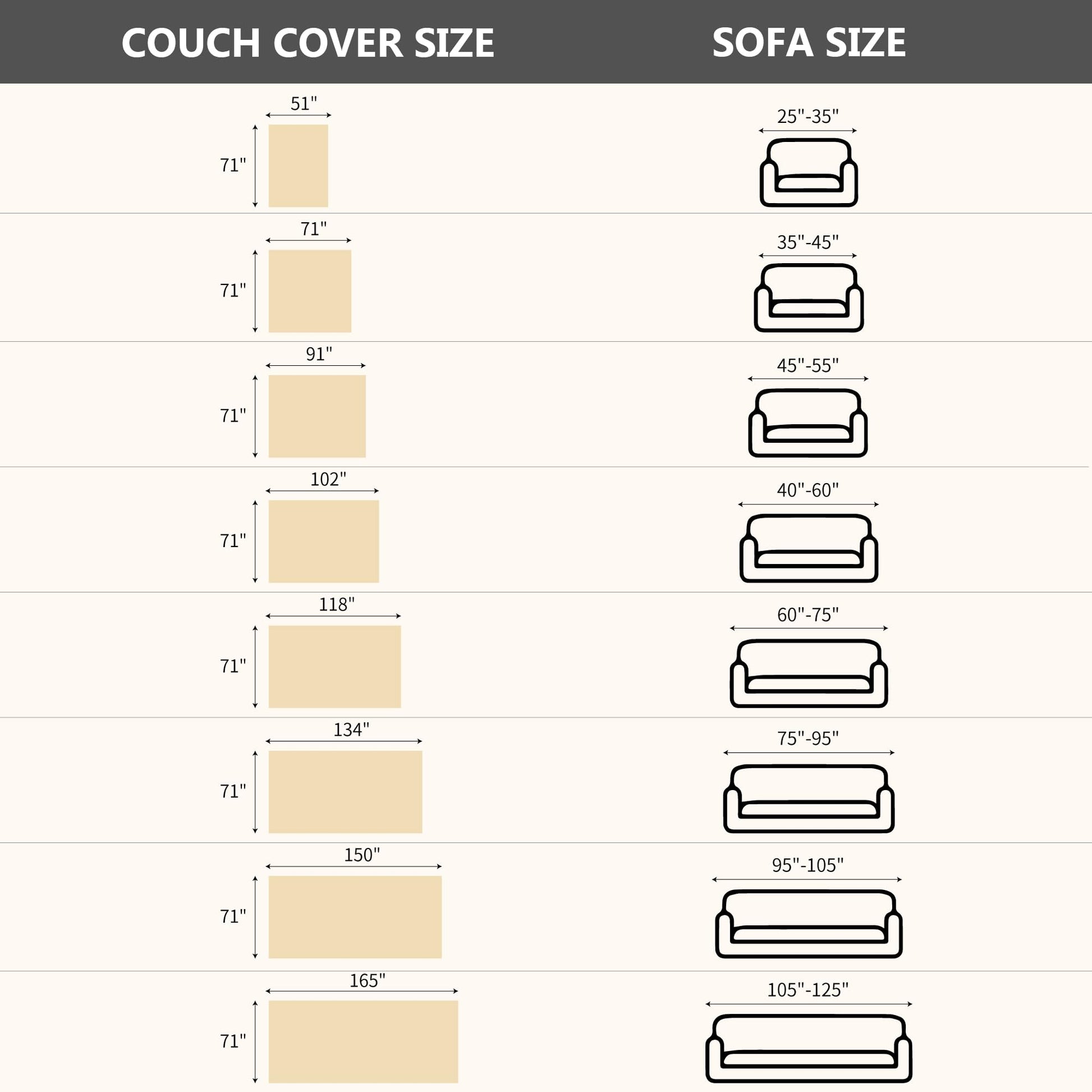Click the 45"-55" sofa icon
The image size is (1092, 1092).
[807, 423]
